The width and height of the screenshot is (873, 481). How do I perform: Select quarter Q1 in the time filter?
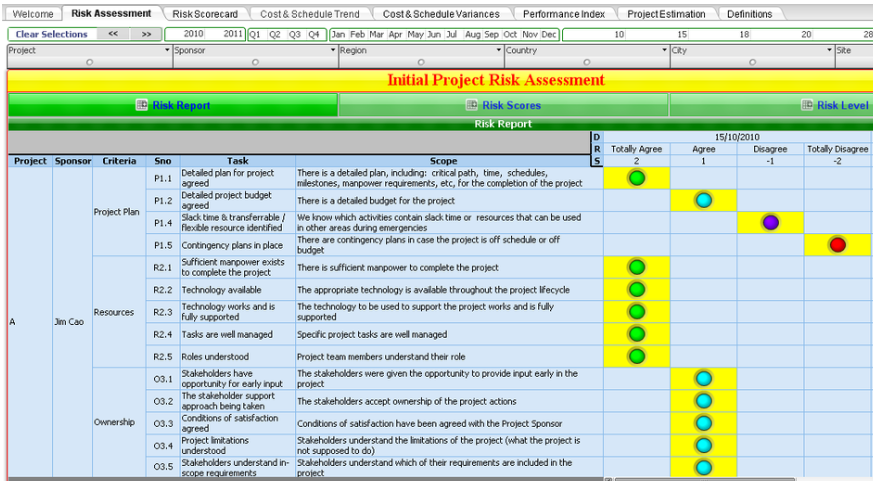click(255, 34)
